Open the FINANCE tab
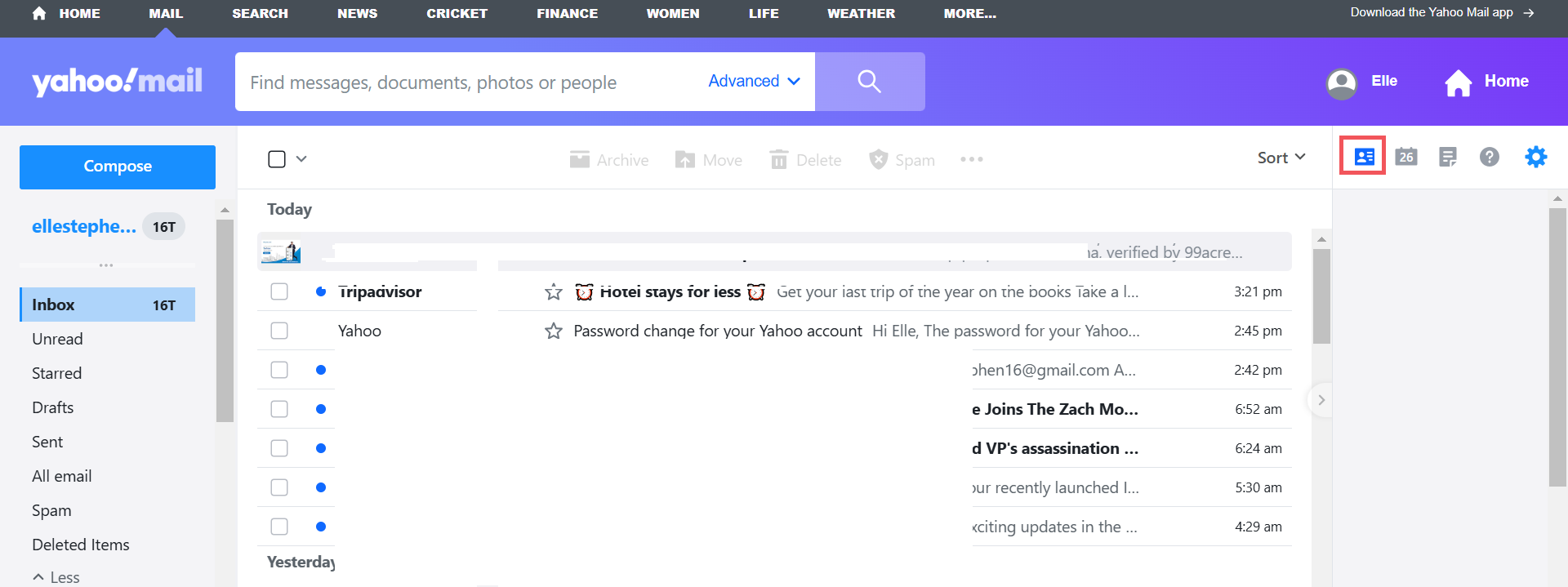The width and height of the screenshot is (1568, 587). point(567,13)
